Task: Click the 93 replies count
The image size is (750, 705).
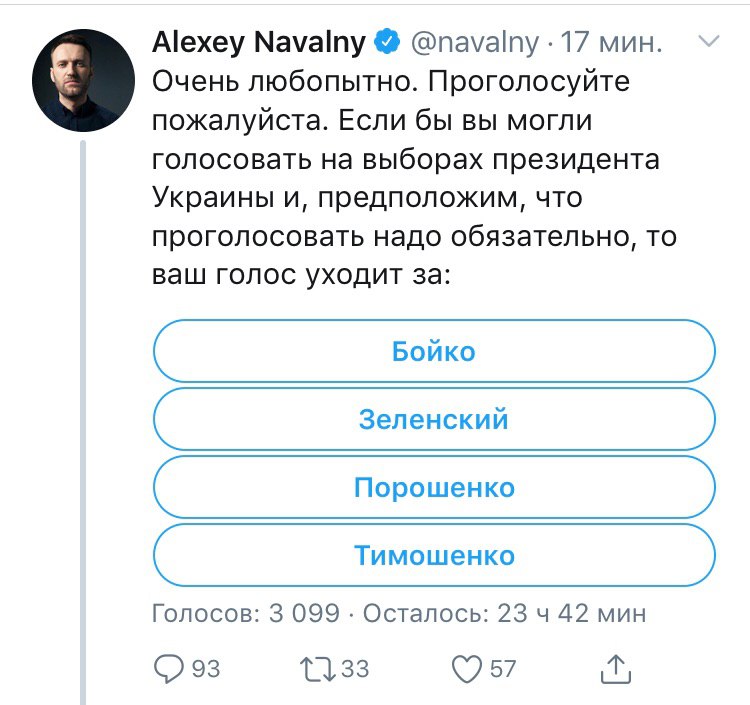Action: click(x=206, y=669)
